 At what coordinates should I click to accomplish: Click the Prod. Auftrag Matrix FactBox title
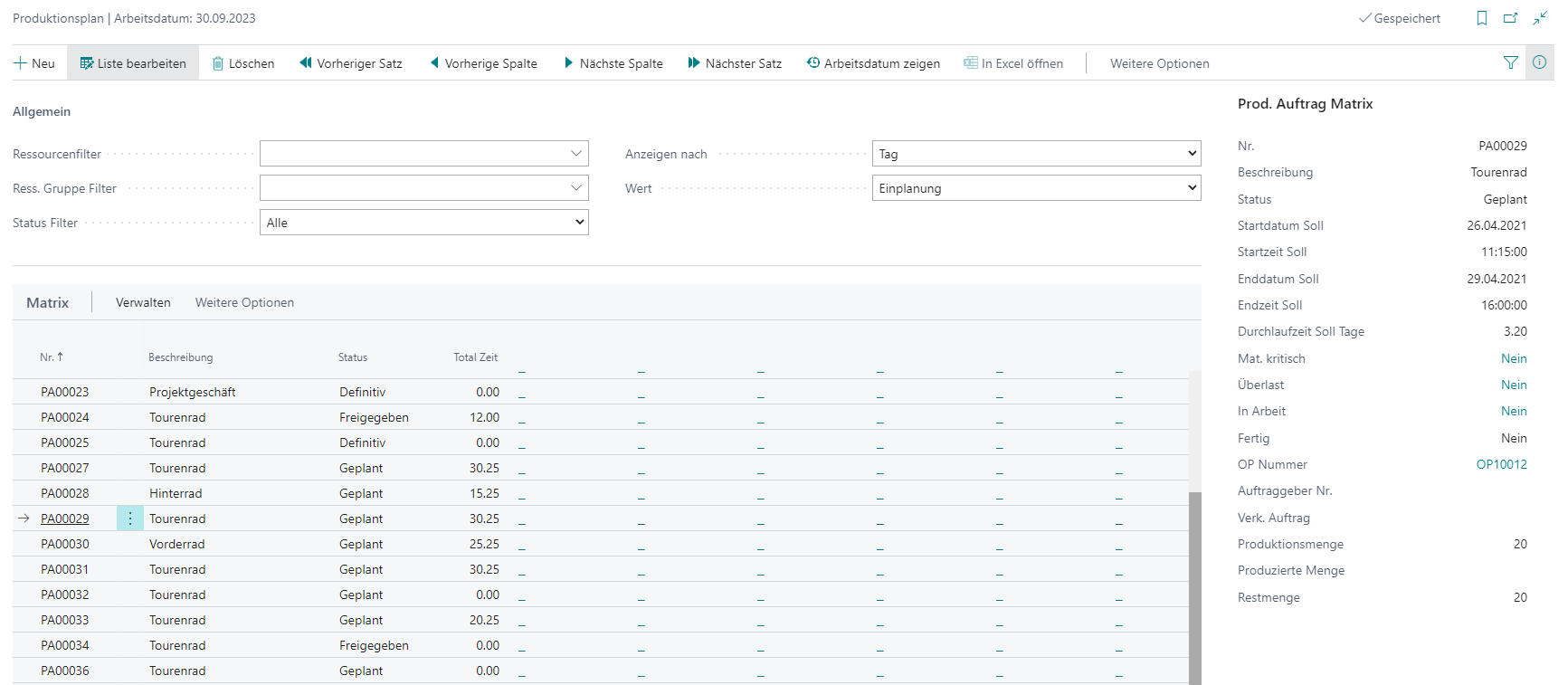click(x=1306, y=104)
